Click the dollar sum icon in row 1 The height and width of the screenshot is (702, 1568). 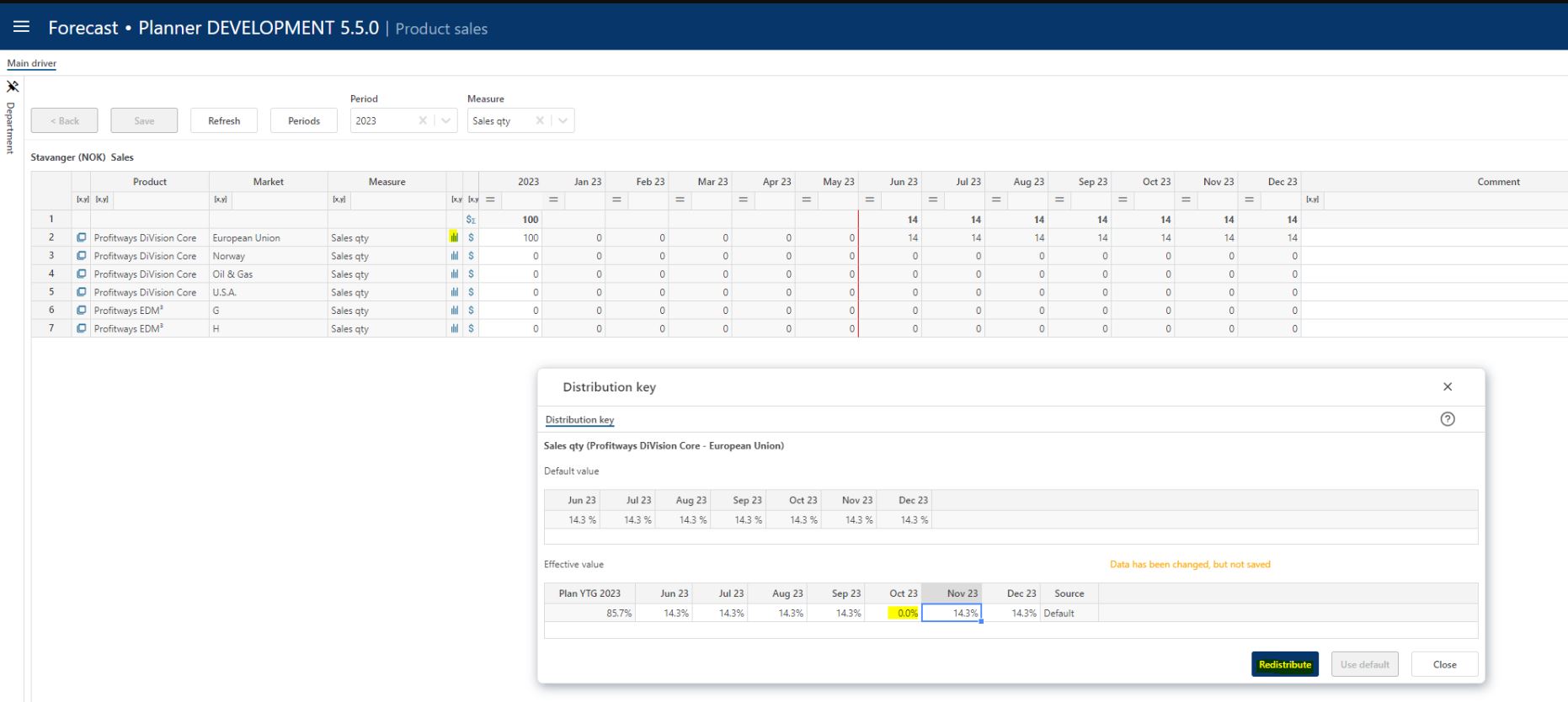pos(471,219)
